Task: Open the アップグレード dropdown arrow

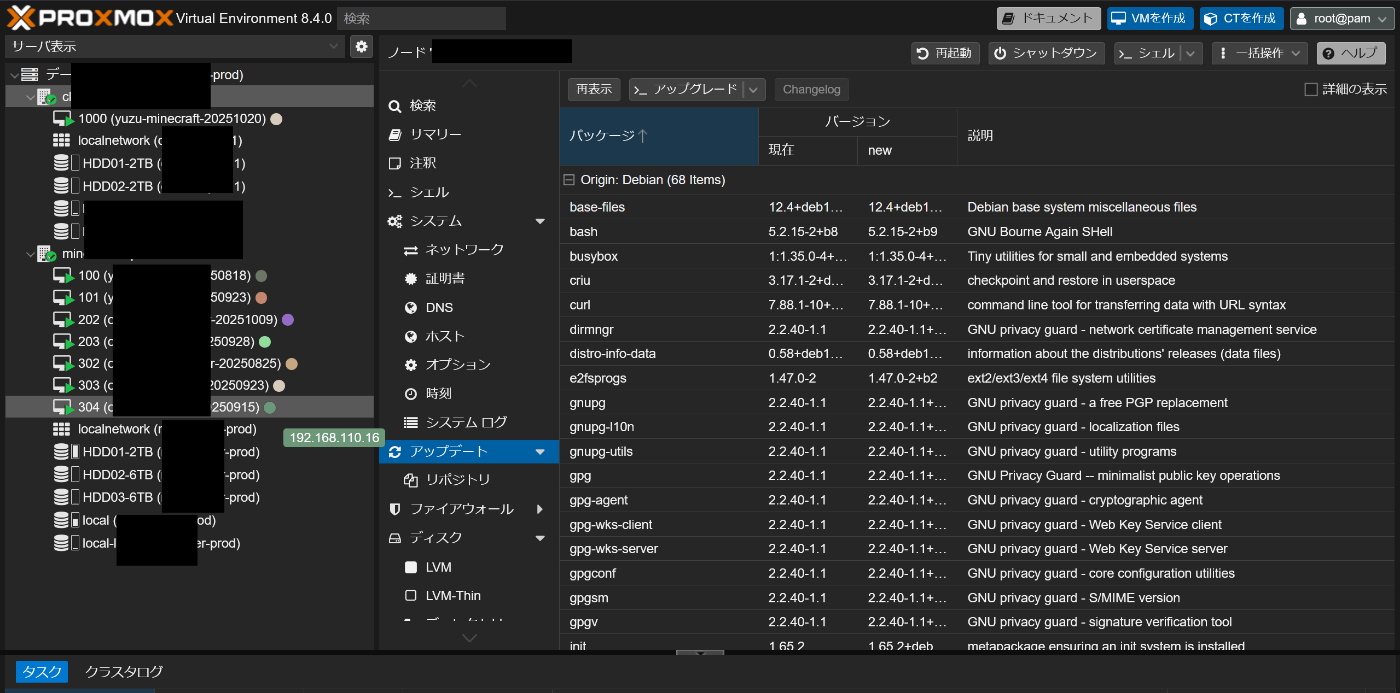Action: pos(755,89)
